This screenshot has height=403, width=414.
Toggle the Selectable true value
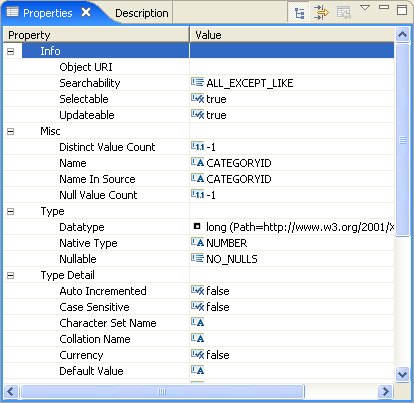point(216,99)
